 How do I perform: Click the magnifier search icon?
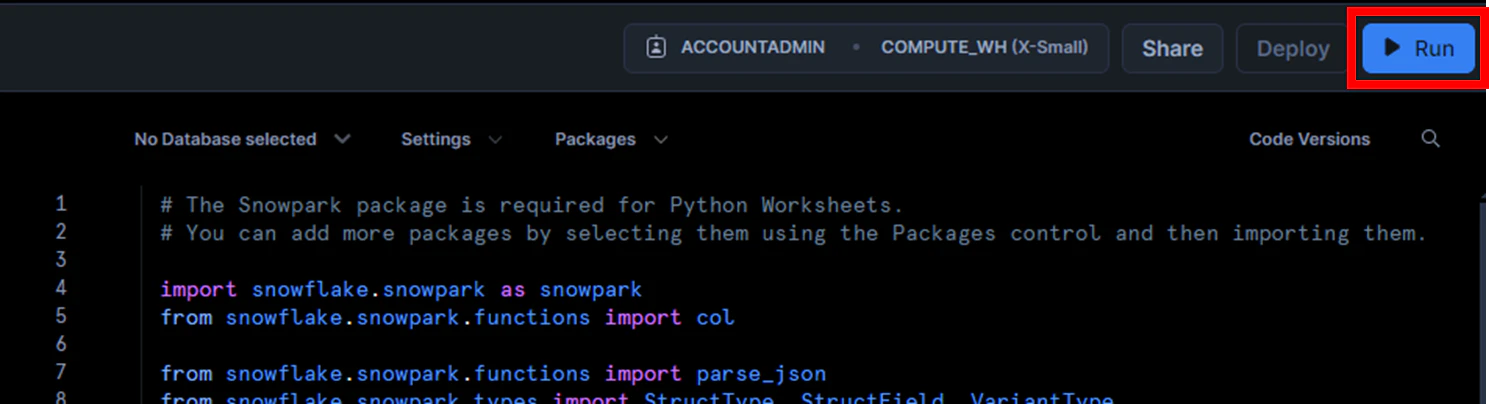[x=1430, y=138]
